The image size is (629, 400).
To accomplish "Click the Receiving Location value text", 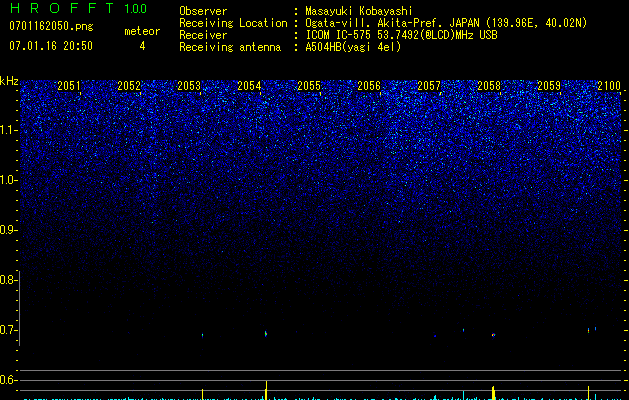I will (x=446, y=23).
